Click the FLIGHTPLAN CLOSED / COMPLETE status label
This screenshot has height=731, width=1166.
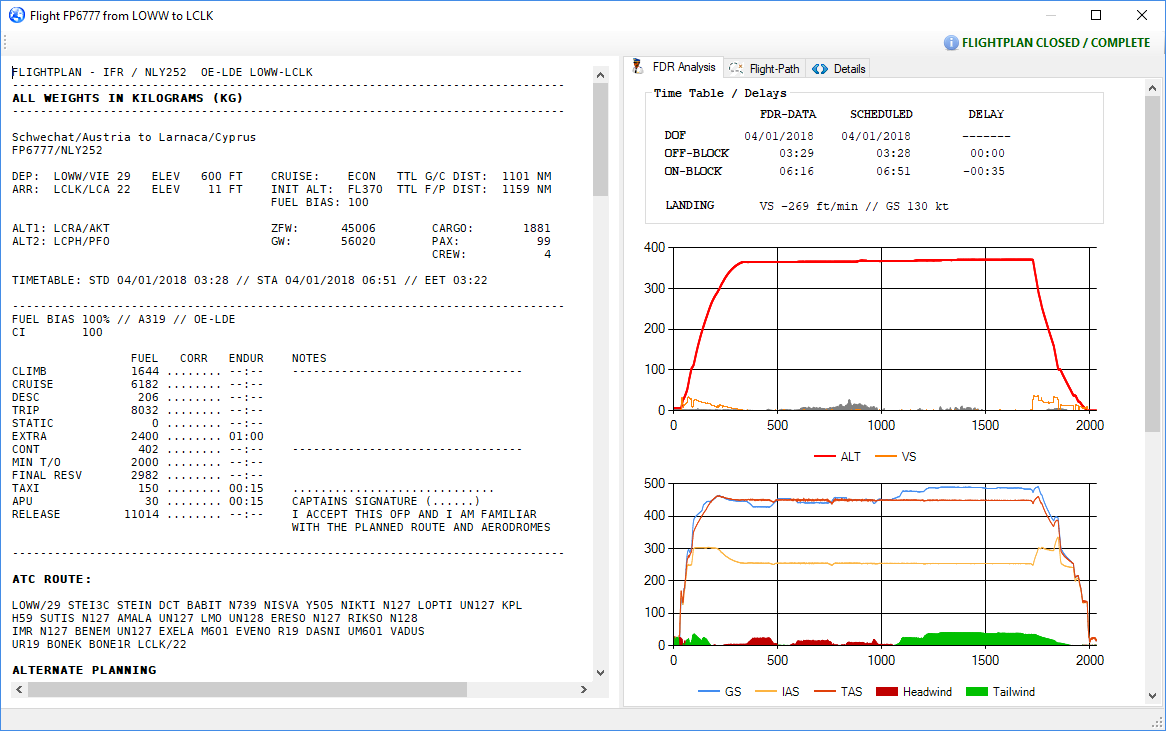coord(1056,42)
